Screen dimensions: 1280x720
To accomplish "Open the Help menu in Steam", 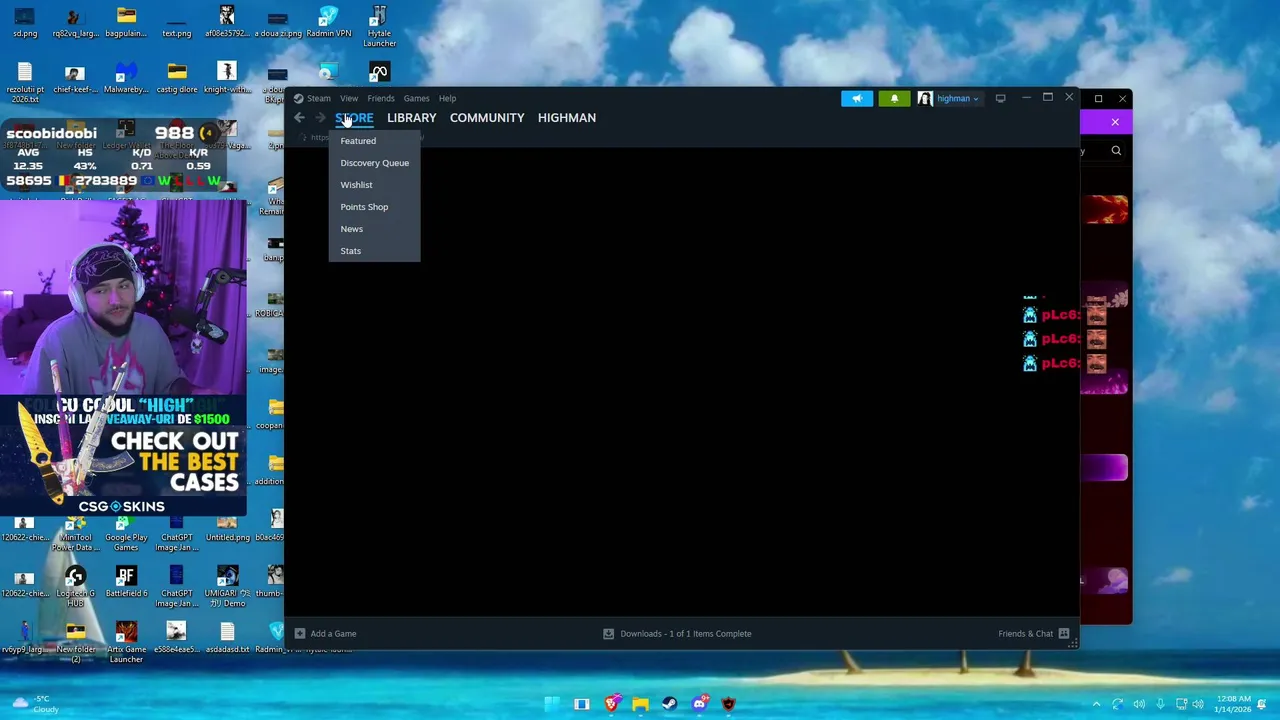I will pos(447,98).
